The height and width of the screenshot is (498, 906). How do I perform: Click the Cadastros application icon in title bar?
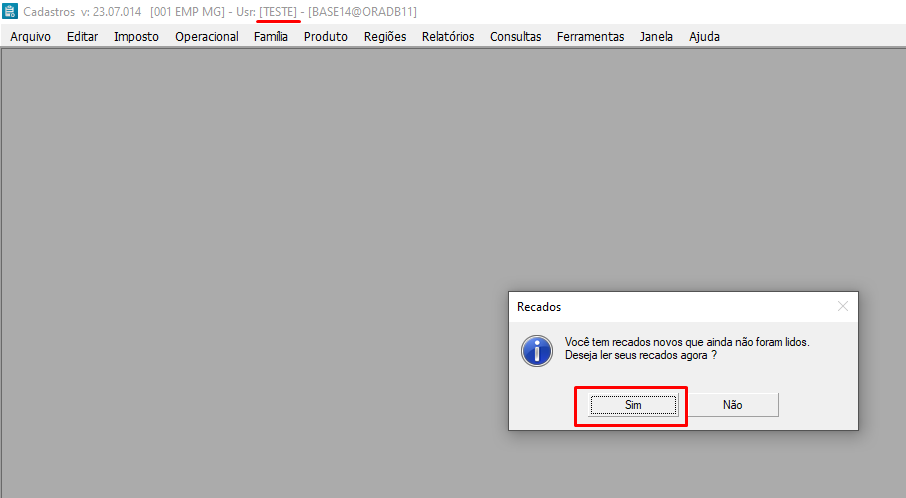[10, 11]
